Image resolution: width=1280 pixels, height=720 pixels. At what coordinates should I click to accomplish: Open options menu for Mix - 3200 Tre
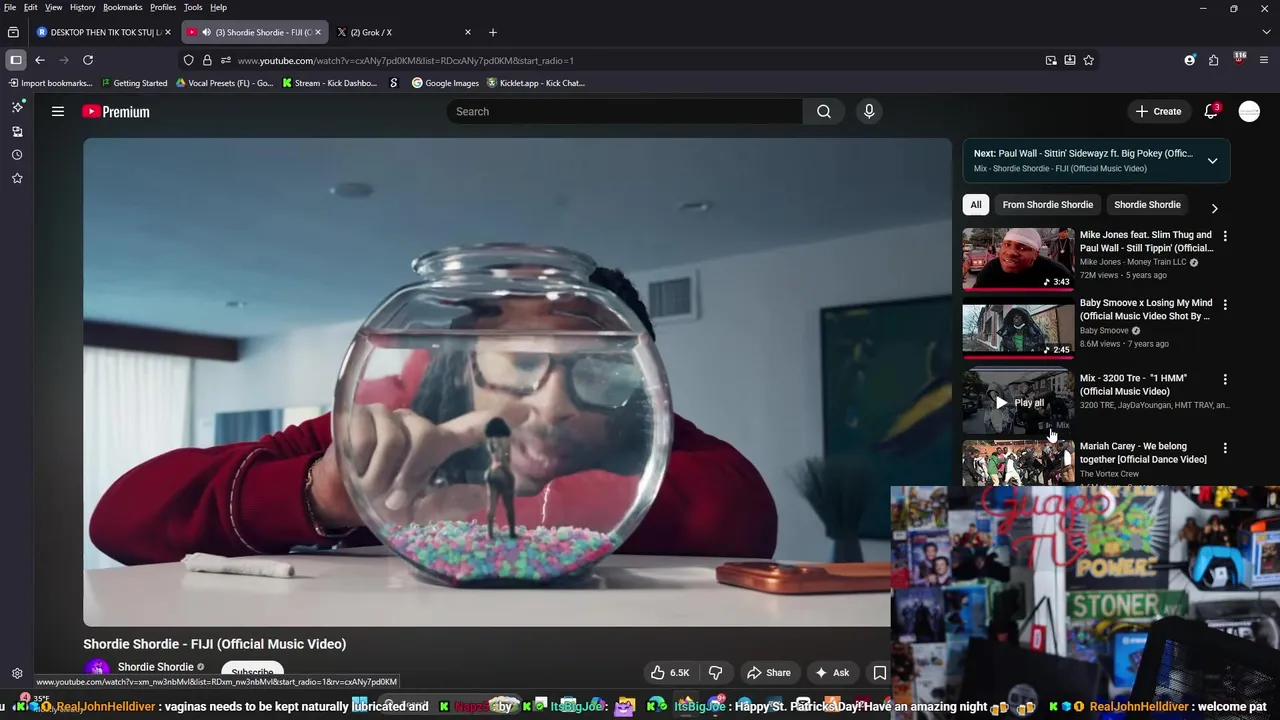(x=1225, y=380)
